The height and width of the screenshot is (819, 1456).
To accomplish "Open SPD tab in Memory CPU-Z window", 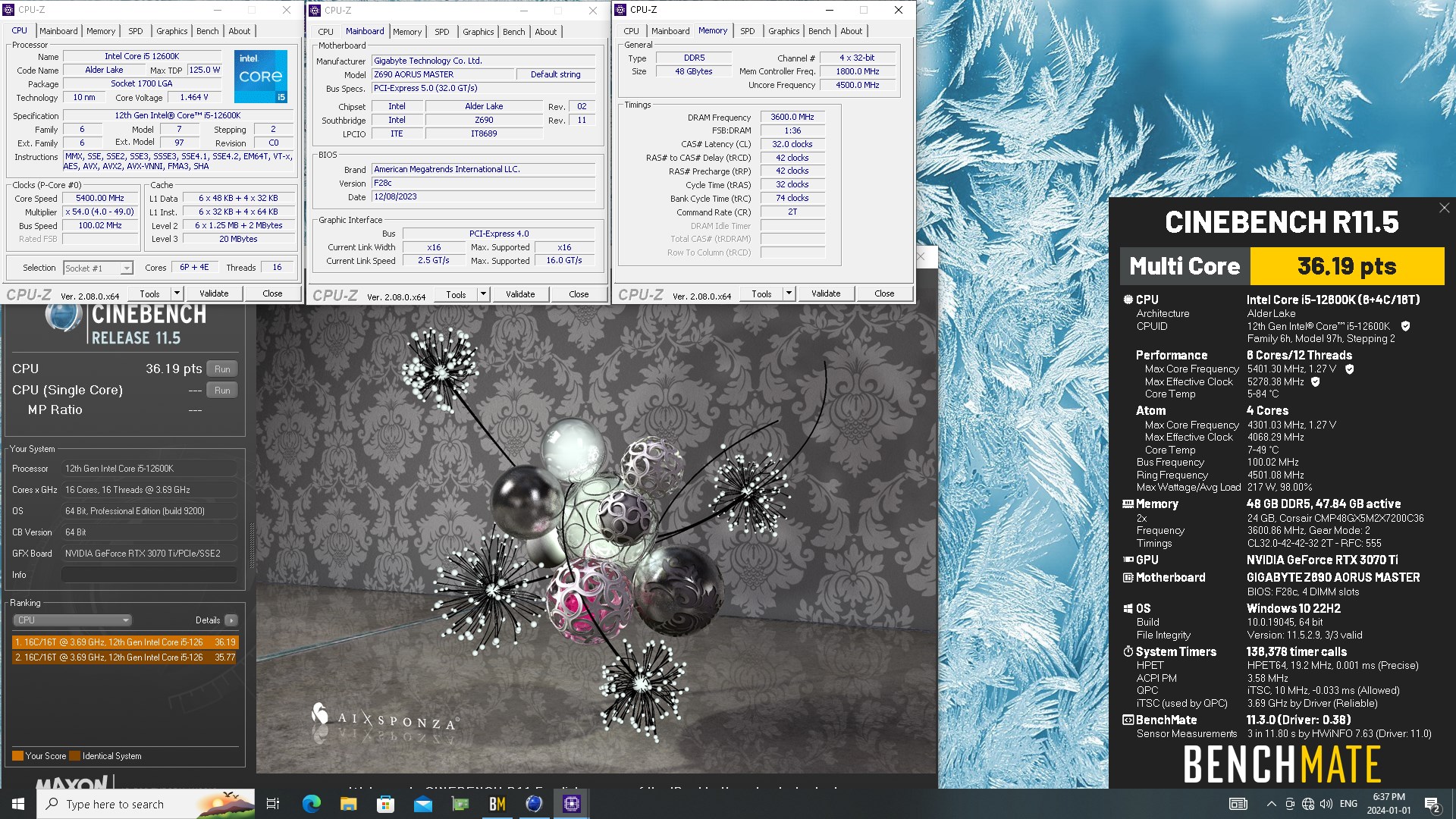I will point(748,31).
